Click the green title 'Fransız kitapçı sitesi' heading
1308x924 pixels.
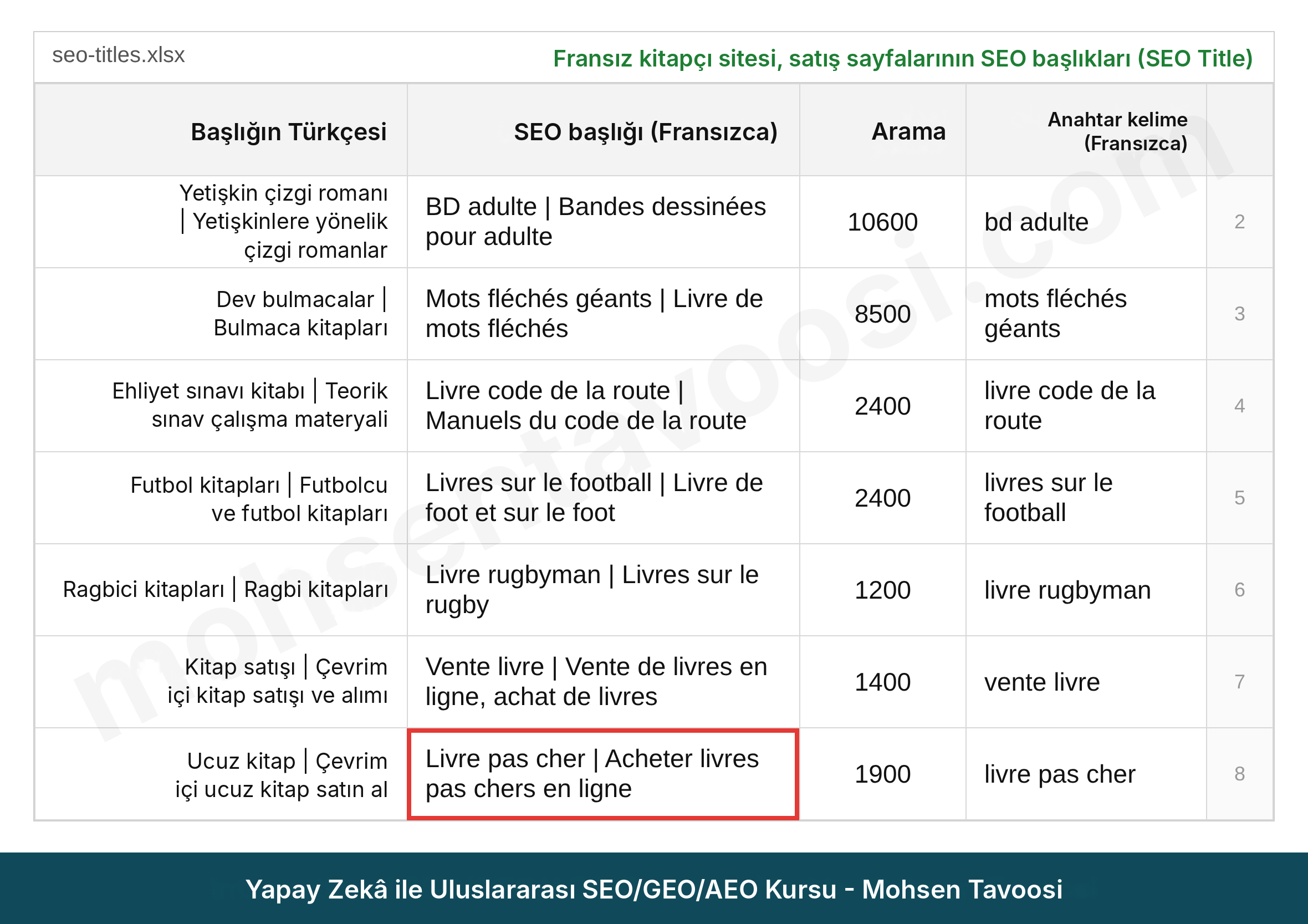902,59
